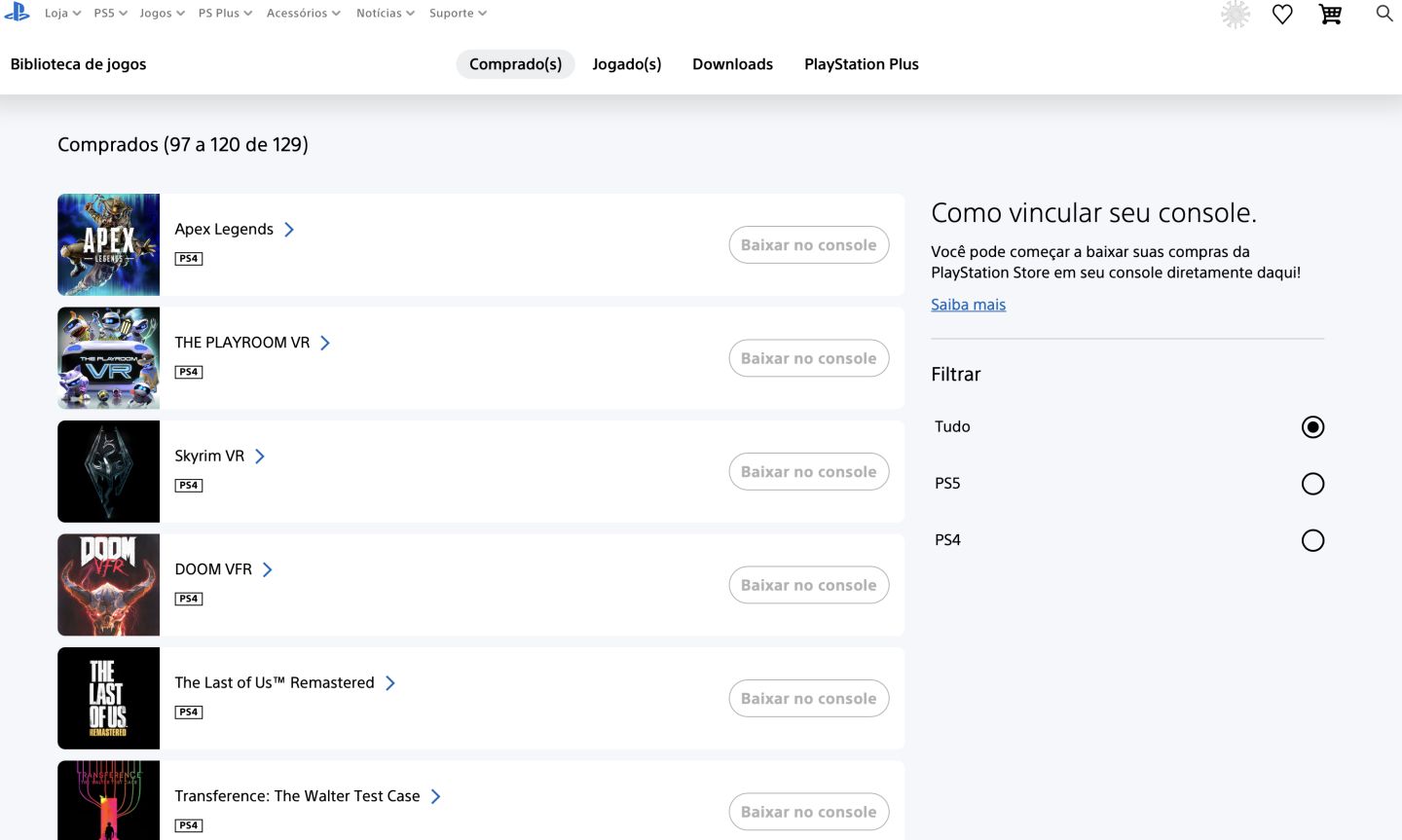Expand the Loja dropdown menu

coord(62,13)
